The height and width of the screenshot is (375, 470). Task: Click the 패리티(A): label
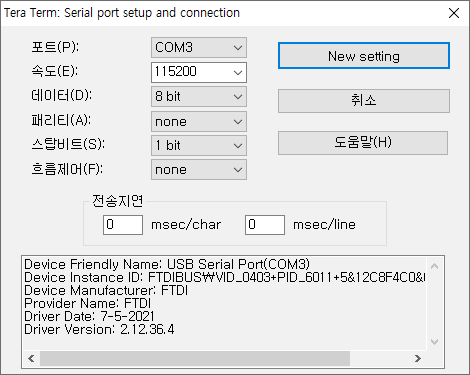pyautogui.click(x=61, y=120)
